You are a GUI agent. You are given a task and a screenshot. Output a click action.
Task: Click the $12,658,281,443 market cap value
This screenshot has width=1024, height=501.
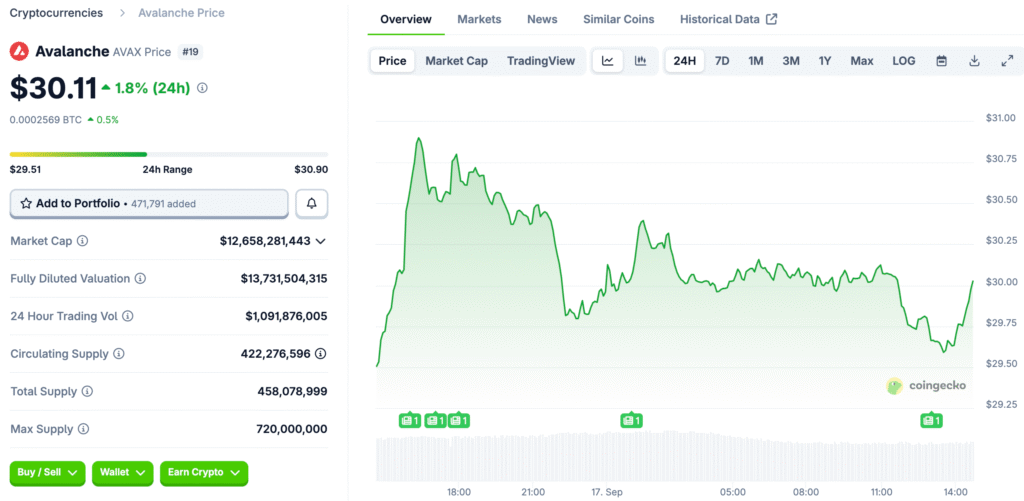click(265, 241)
